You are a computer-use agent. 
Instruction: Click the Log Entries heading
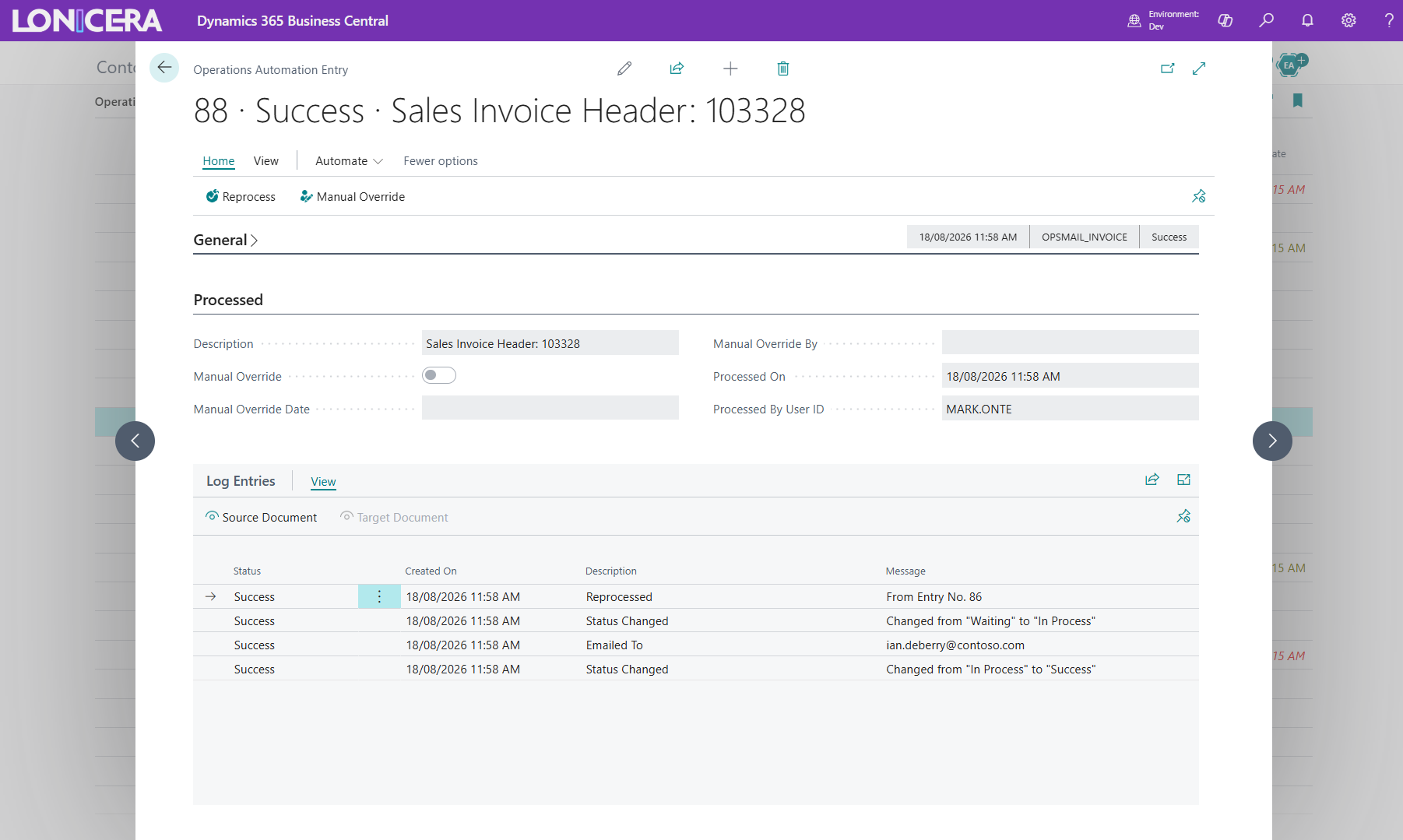point(241,481)
